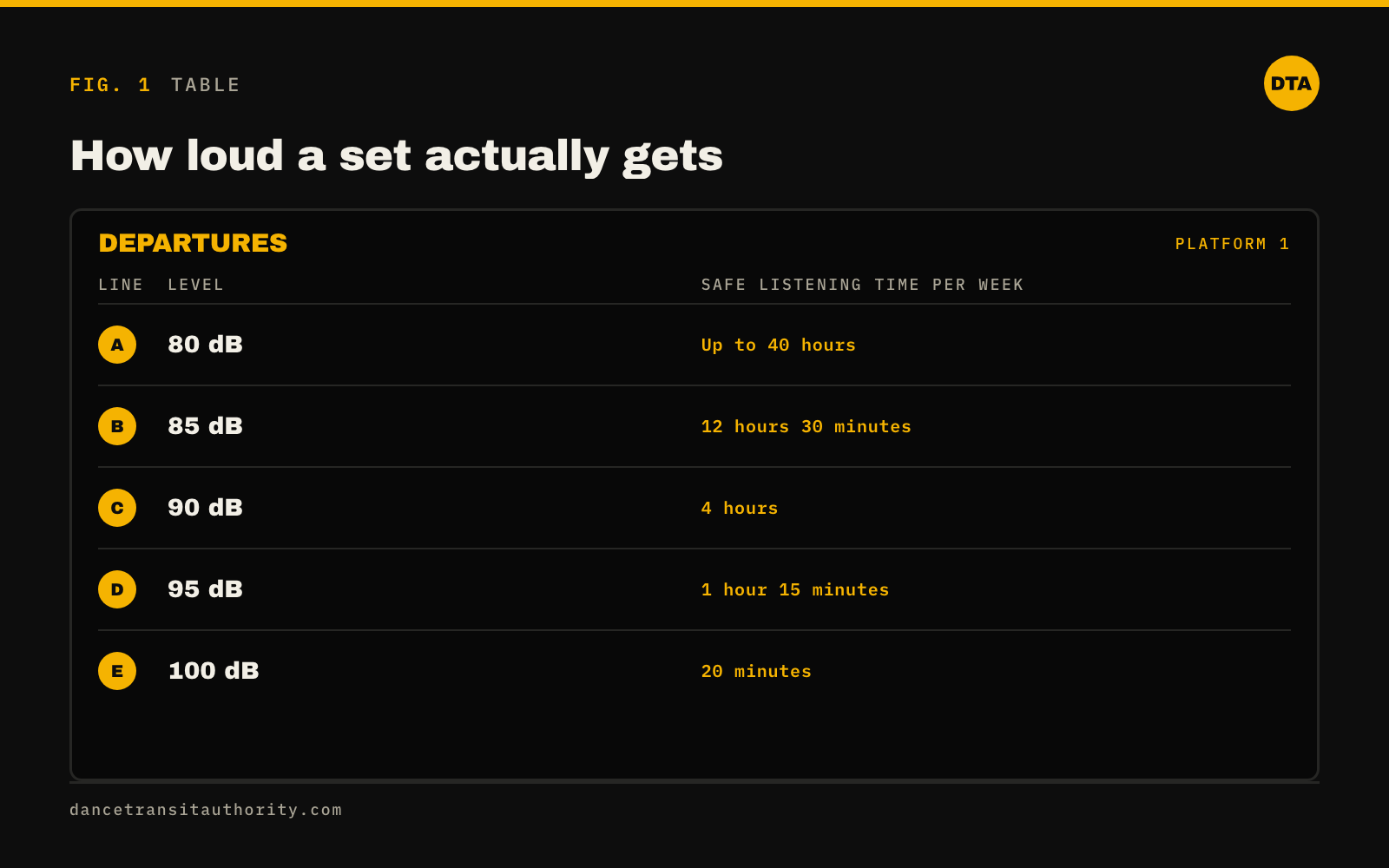Click the SAFE LISTENING TIME PER WEEK header

point(862,285)
